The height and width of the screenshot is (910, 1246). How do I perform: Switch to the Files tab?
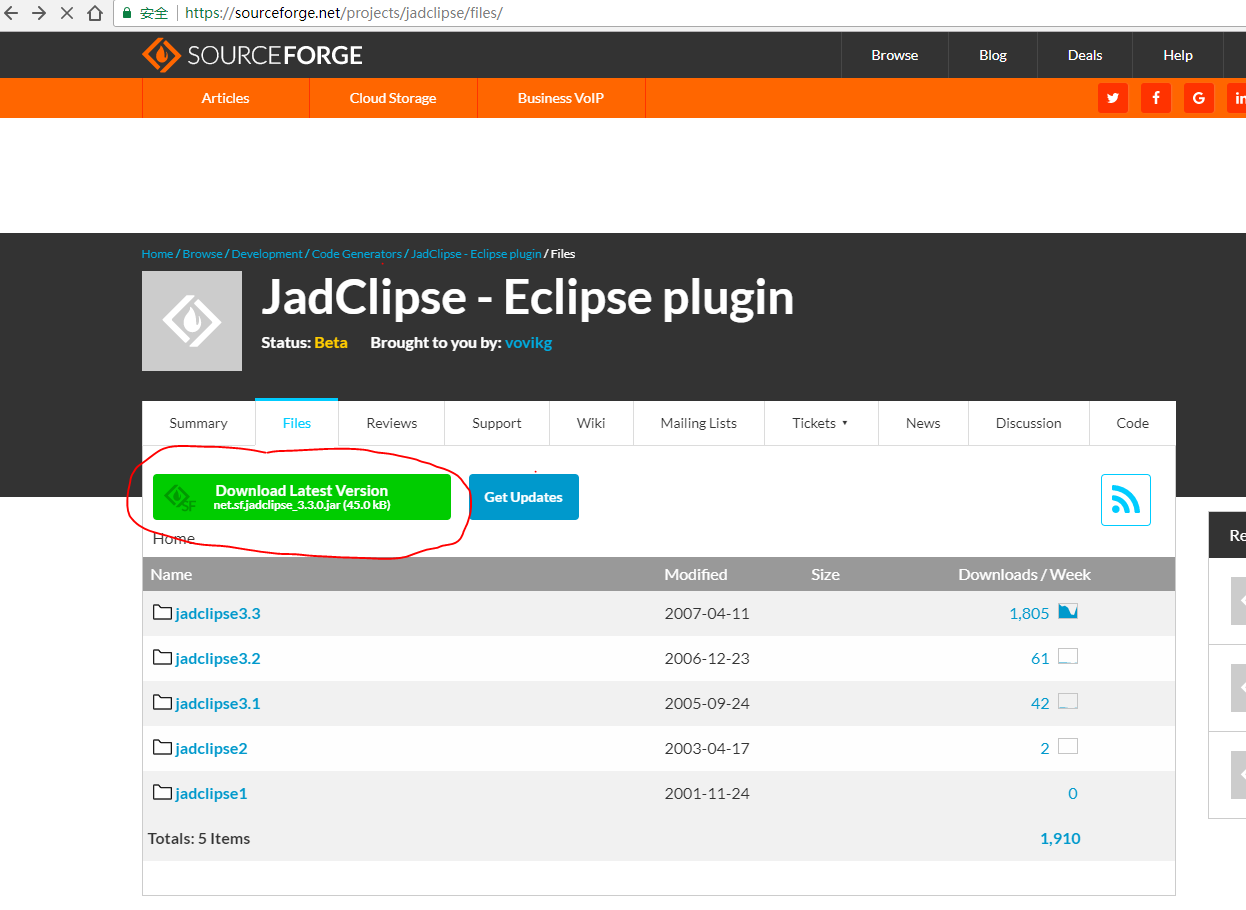click(297, 423)
